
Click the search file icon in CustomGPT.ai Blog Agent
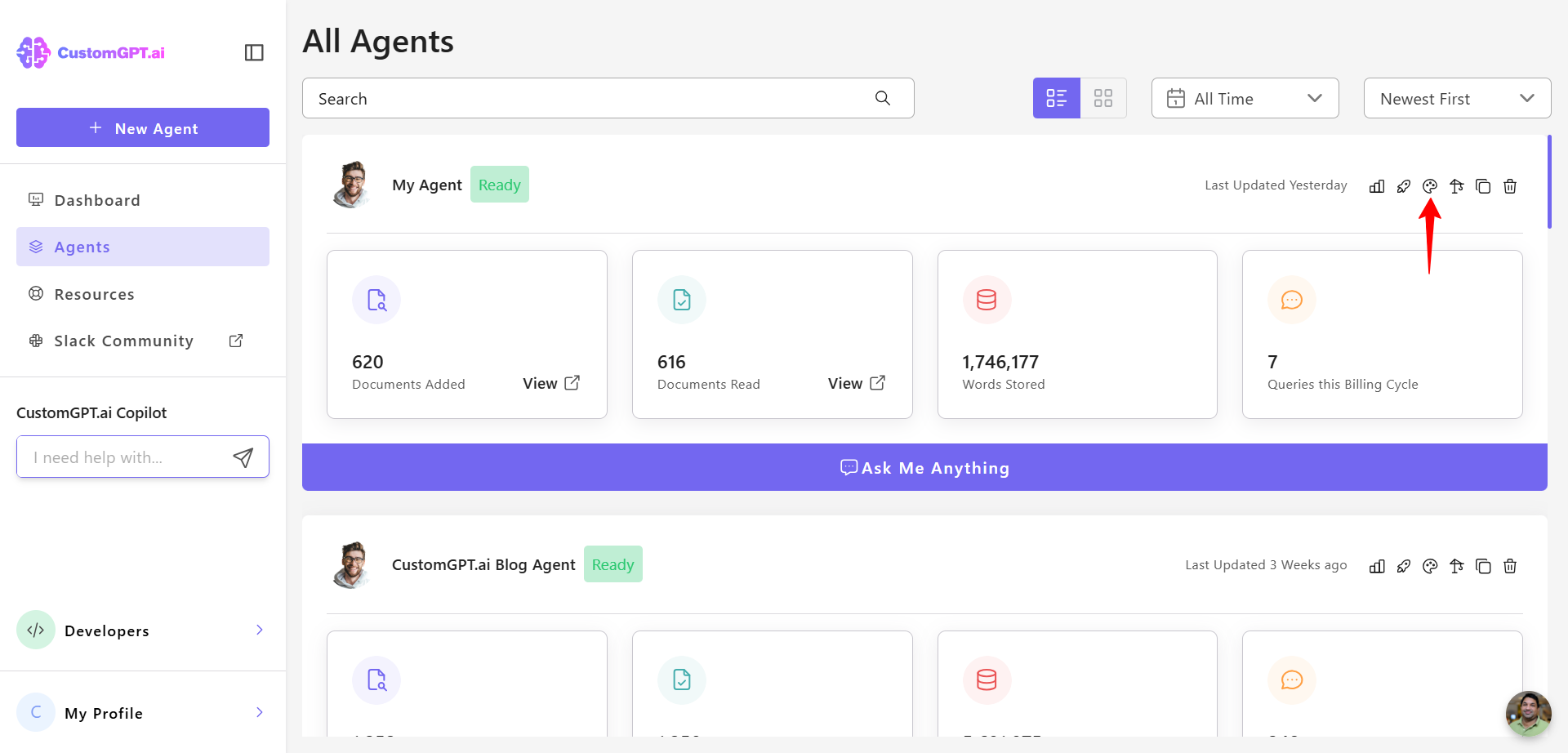coord(376,679)
